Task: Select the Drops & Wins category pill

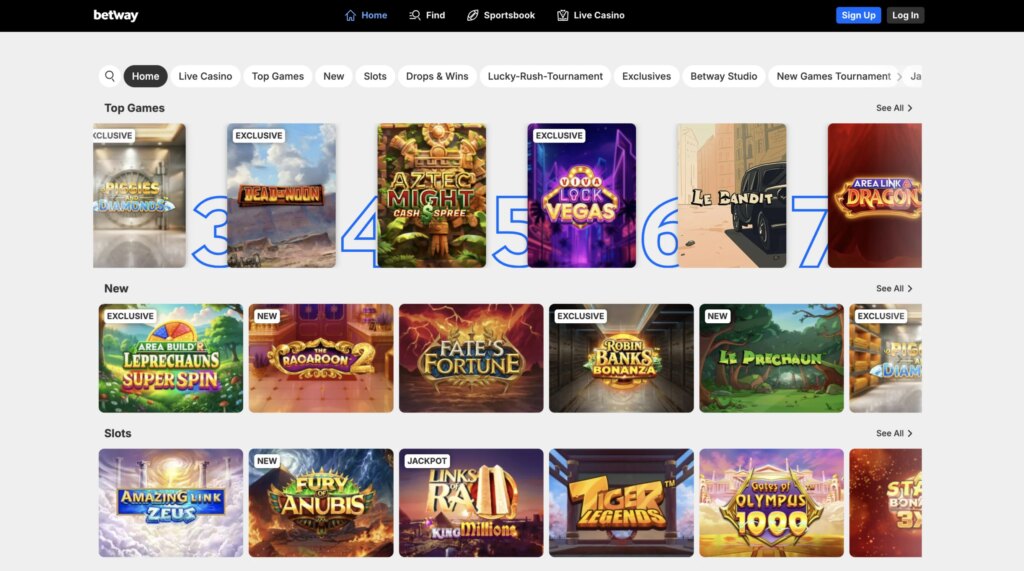Action: click(437, 76)
